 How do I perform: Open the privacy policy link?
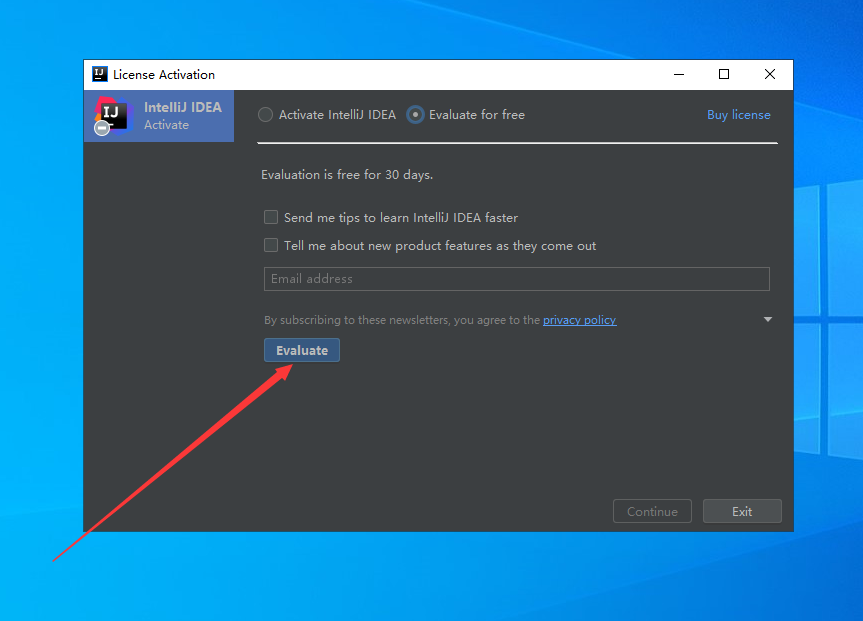579,320
